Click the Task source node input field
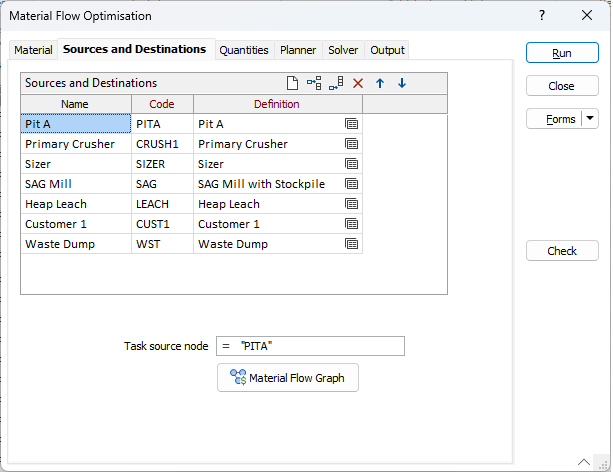Viewport: 613px width, 472px height. click(x=320, y=346)
